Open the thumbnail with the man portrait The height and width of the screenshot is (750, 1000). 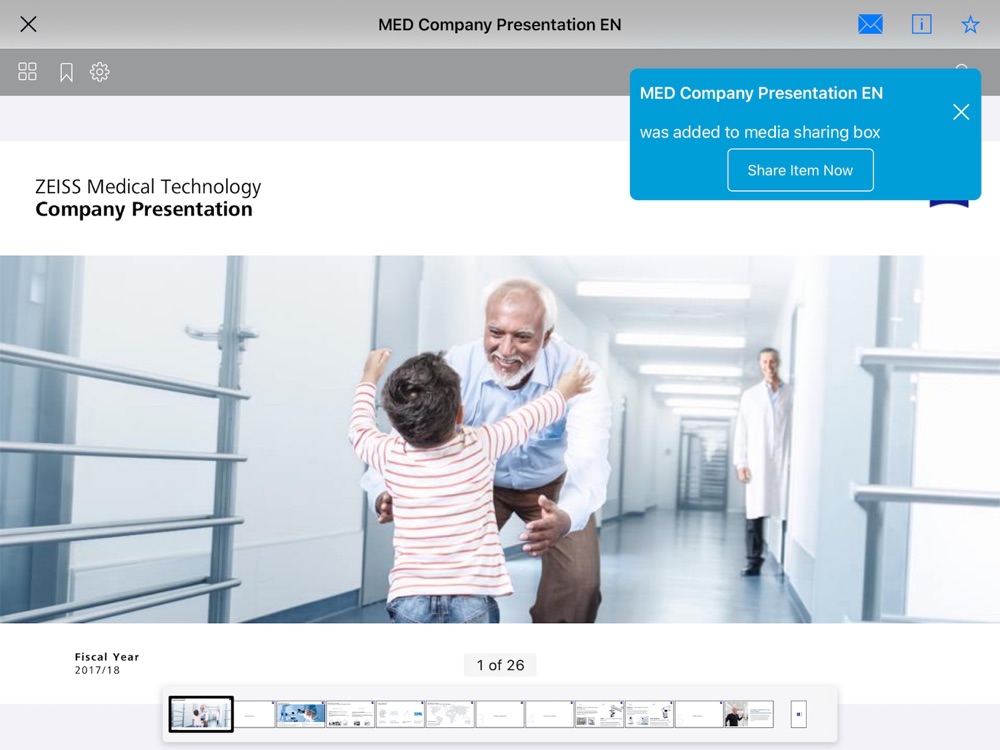(748, 714)
